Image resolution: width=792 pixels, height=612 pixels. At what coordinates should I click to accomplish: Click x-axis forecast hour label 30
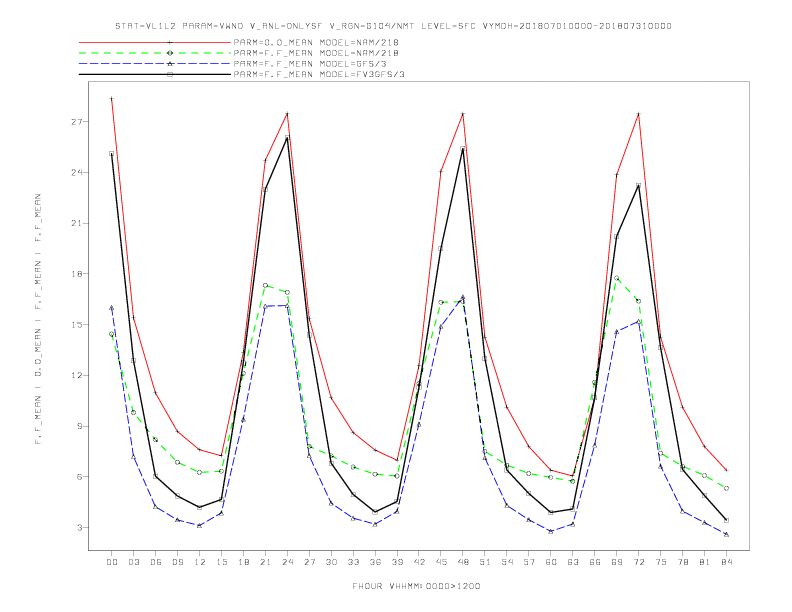331,562
